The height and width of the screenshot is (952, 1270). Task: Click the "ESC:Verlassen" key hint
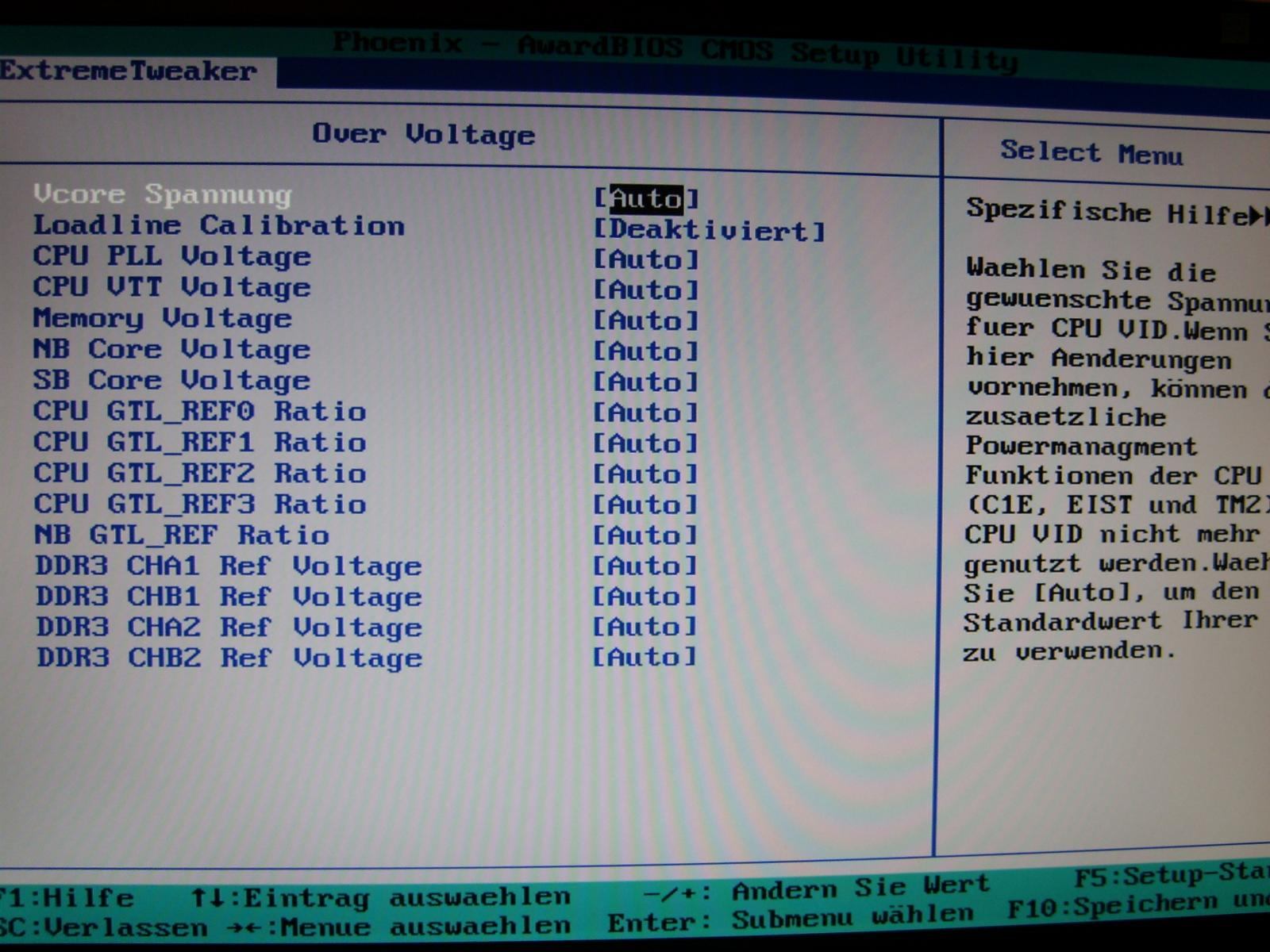[x=104, y=927]
